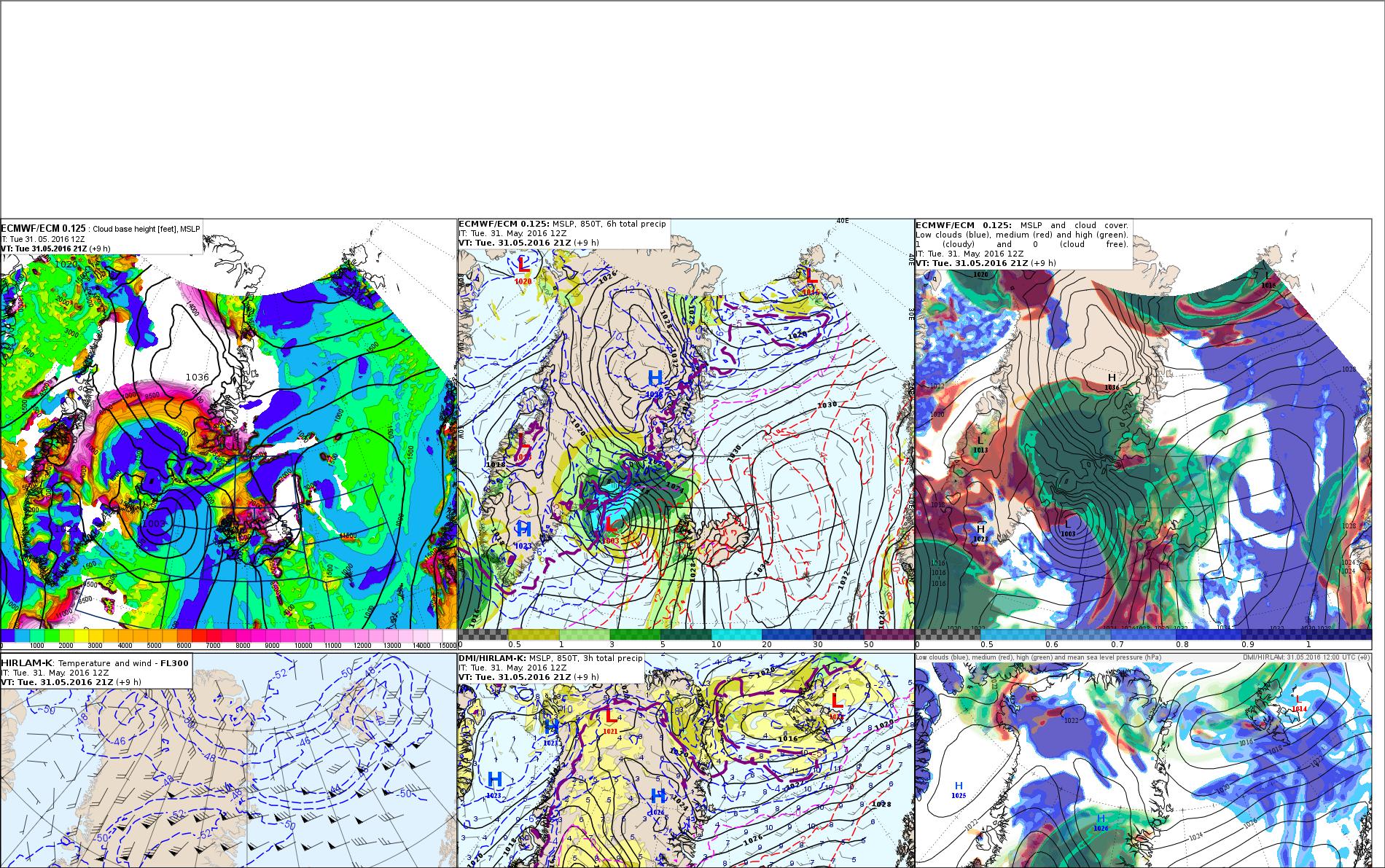This screenshot has width=1385, height=868.
Task: Click the H 1036 marker in ECMWF cloud cover map
Action: coord(1112,382)
